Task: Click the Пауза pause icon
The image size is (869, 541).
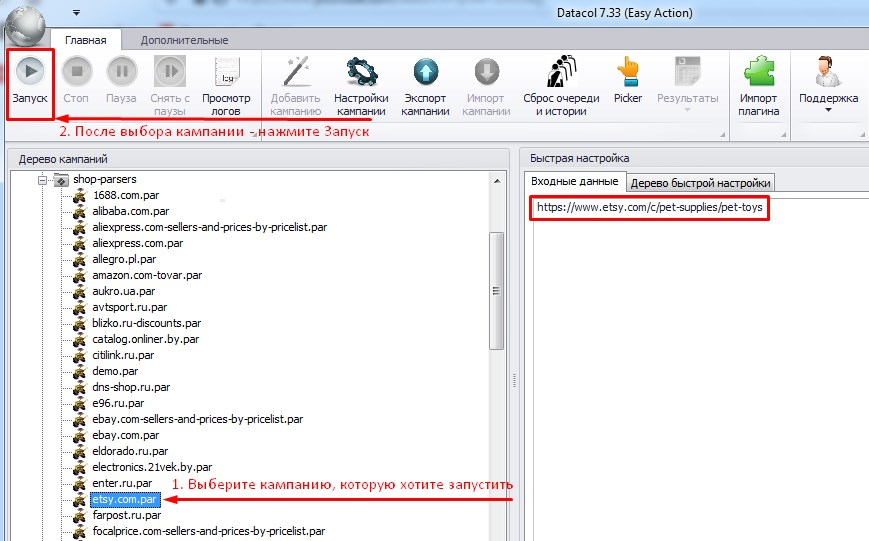Action: point(122,71)
